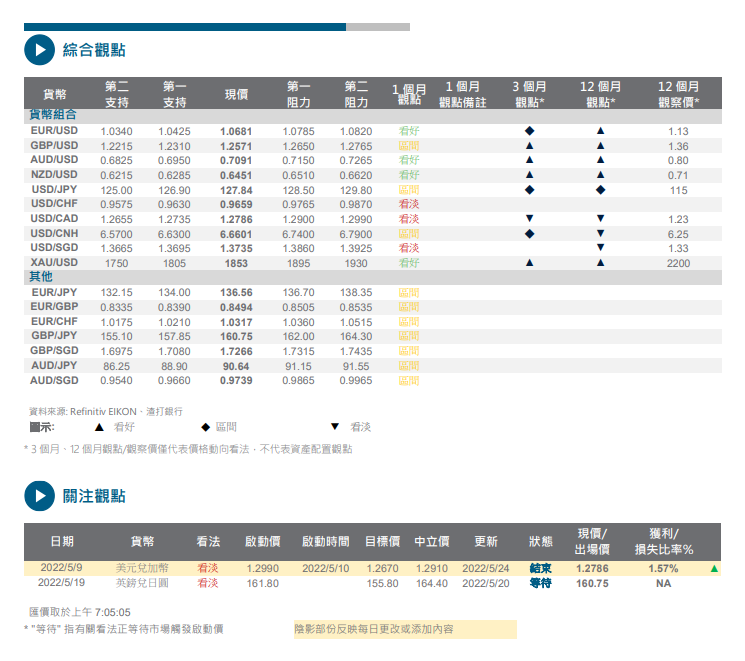This screenshot has width=745, height=661.
Task: Click the yellow shaded note 陰影部份反映每日更改
Action: 404,629
